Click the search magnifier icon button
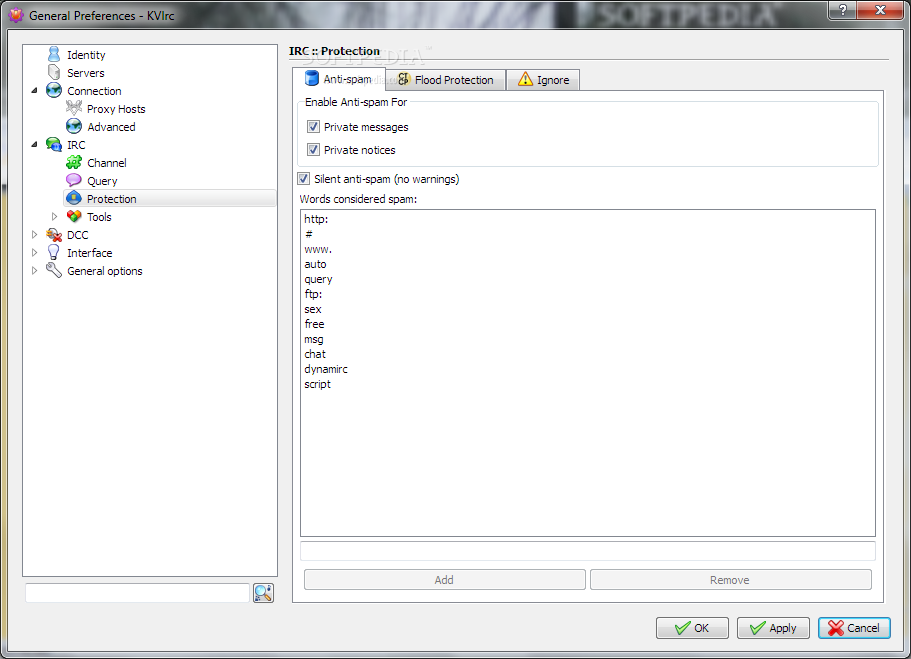Image resolution: width=911 pixels, height=659 pixels. pyautogui.click(x=263, y=593)
